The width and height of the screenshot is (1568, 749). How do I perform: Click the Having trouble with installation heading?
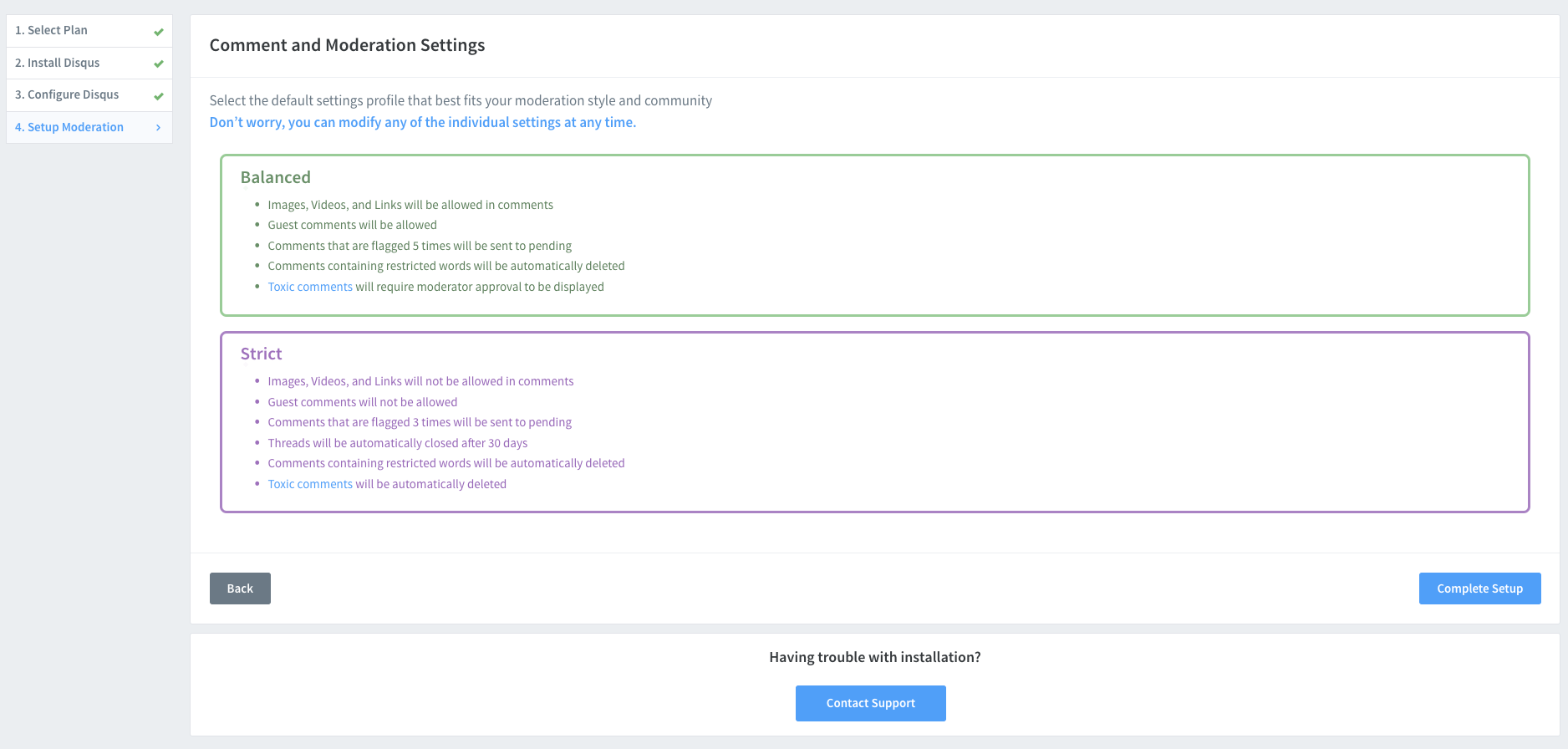click(x=874, y=657)
